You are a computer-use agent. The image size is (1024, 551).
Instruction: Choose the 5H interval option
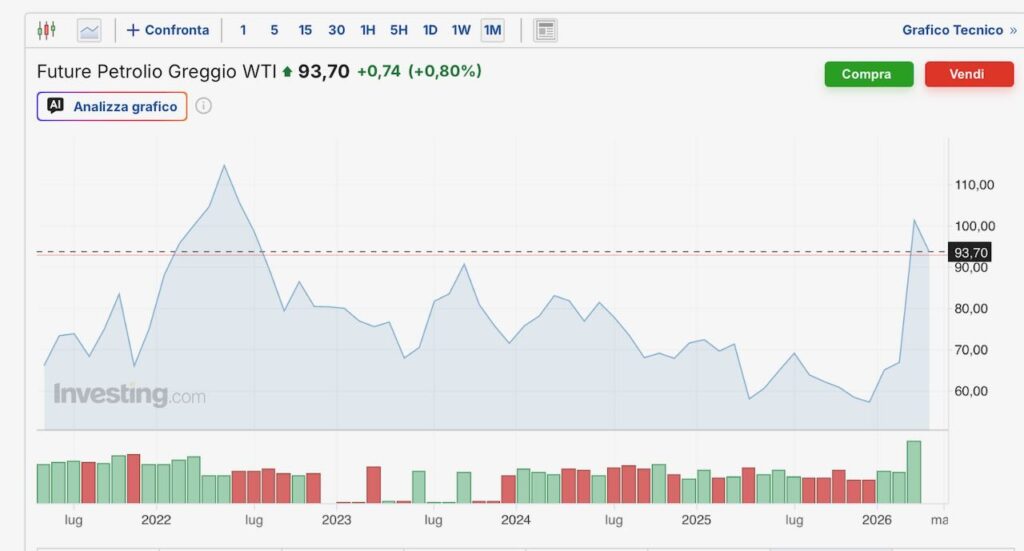[399, 30]
